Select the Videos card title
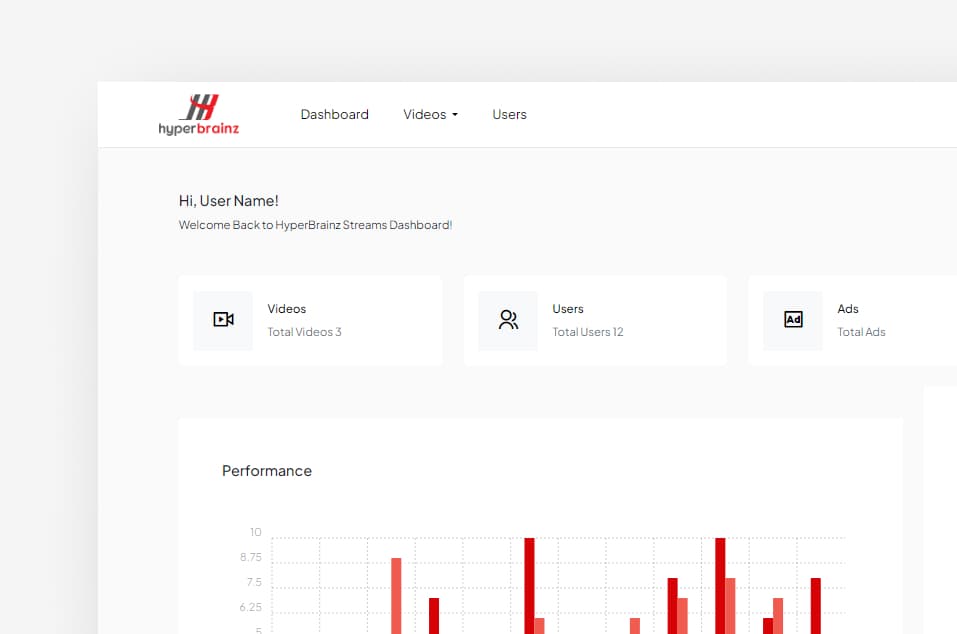 (287, 309)
